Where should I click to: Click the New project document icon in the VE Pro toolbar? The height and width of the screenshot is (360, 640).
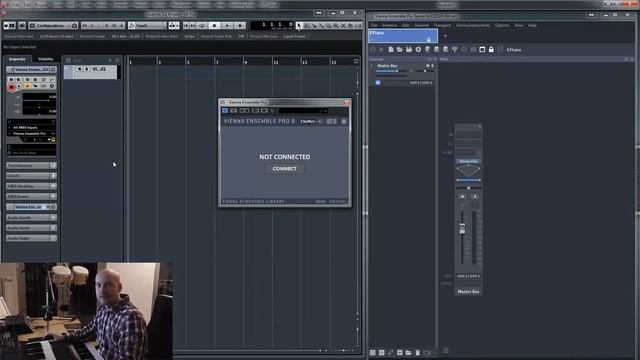[x=391, y=49]
